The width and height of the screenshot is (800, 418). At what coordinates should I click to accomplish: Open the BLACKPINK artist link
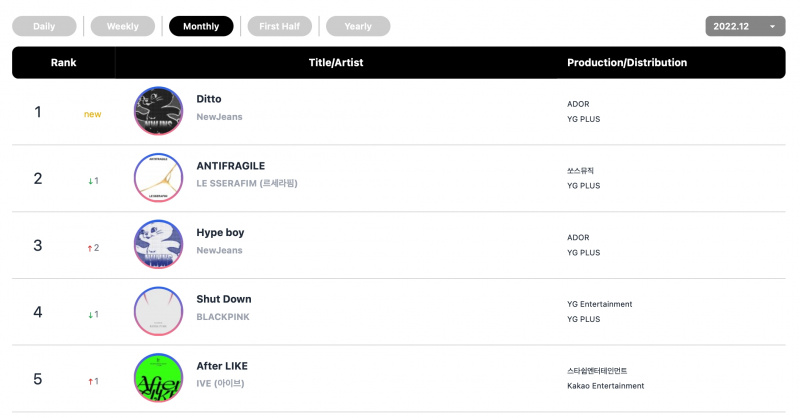click(223, 317)
